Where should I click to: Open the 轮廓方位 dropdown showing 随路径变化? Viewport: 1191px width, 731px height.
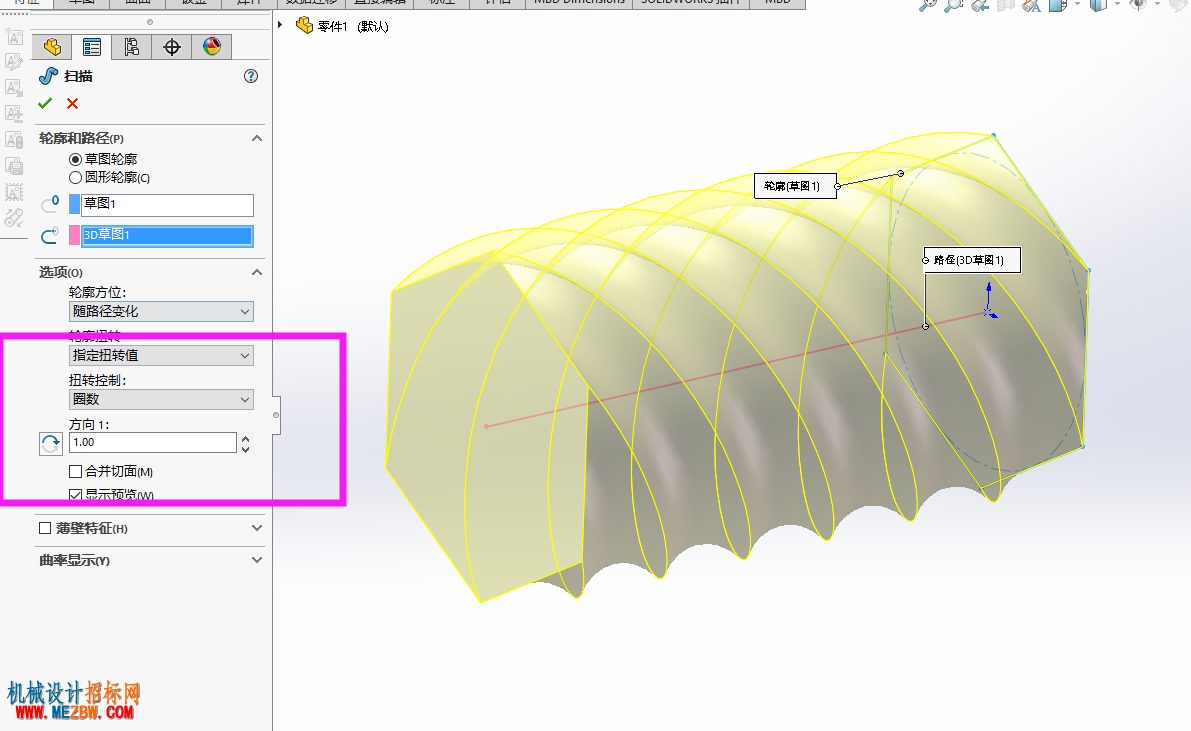161,312
